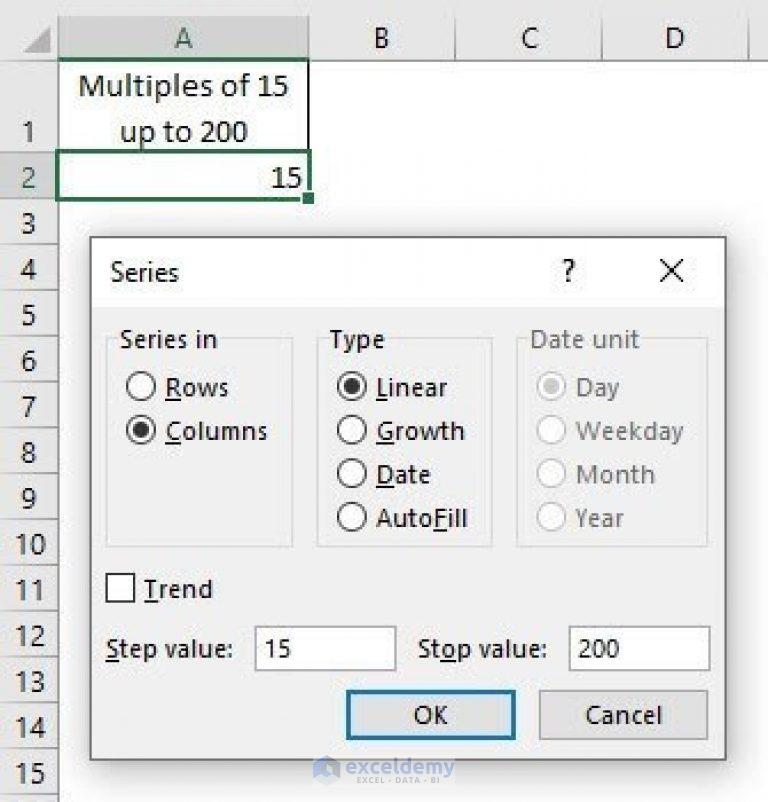Choose the Date series type
Viewport: 768px width, 802px height.
(352, 474)
